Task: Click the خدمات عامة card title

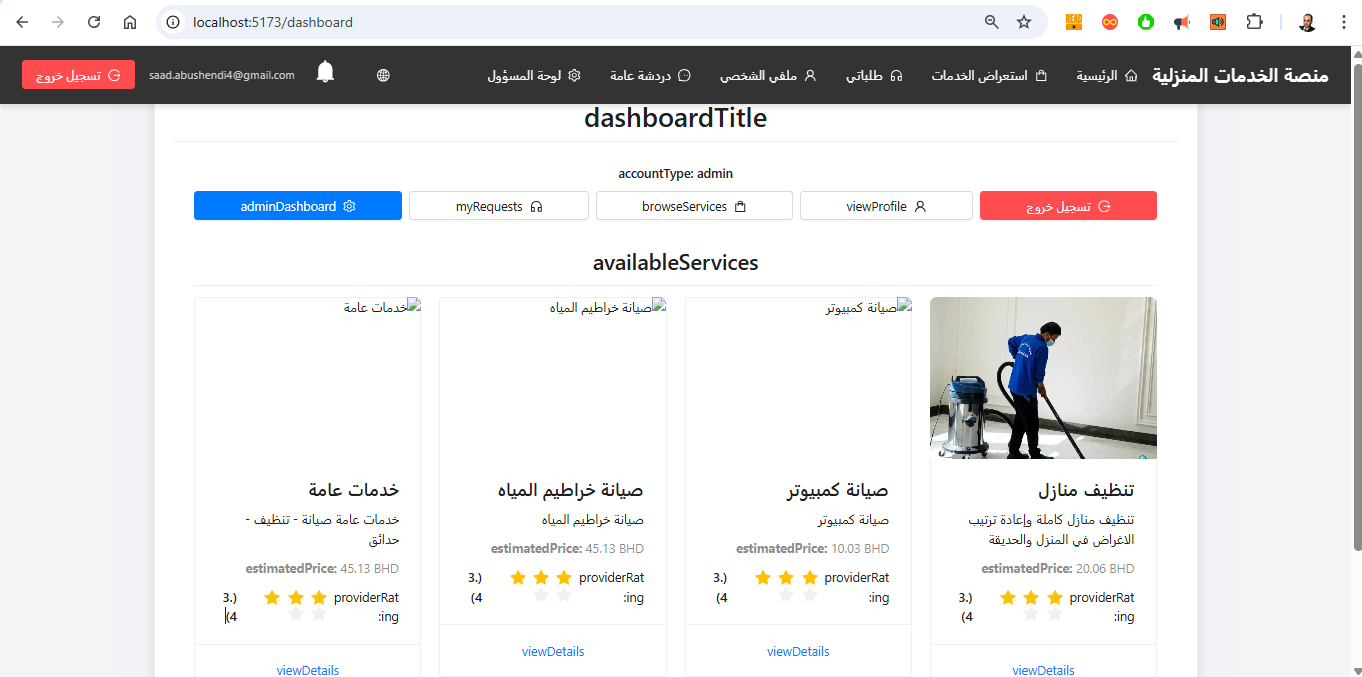Action: (354, 490)
